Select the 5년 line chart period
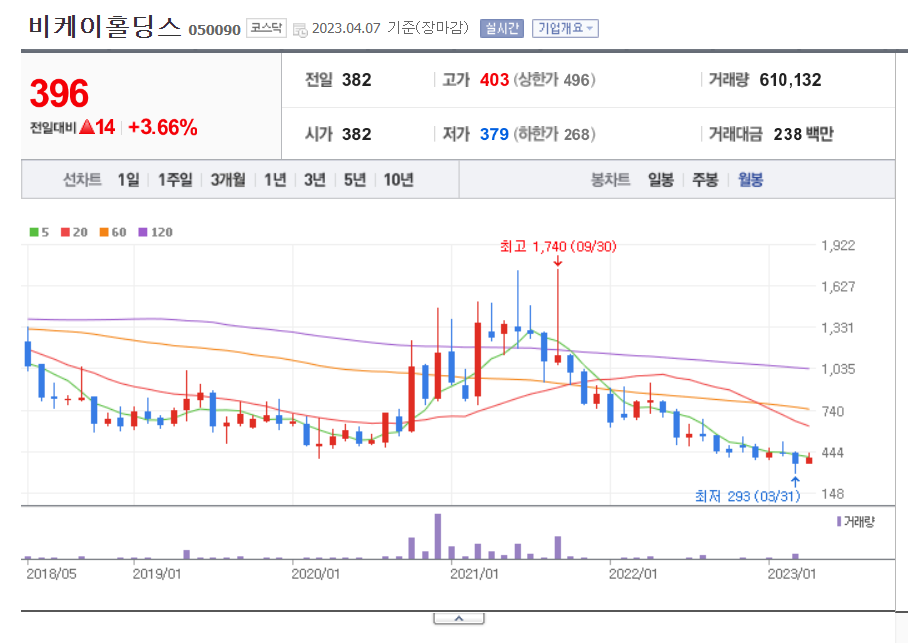Image resolution: width=908 pixels, height=643 pixels. click(x=354, y=180)
